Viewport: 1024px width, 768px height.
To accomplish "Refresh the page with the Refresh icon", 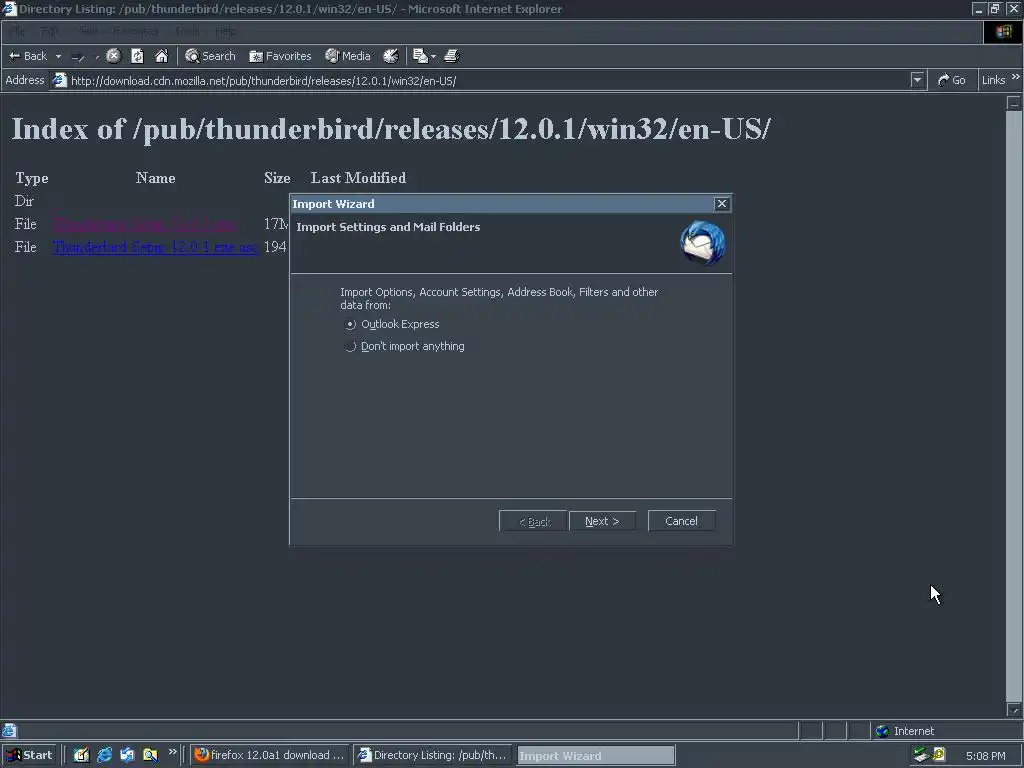I will click(137, 56).
